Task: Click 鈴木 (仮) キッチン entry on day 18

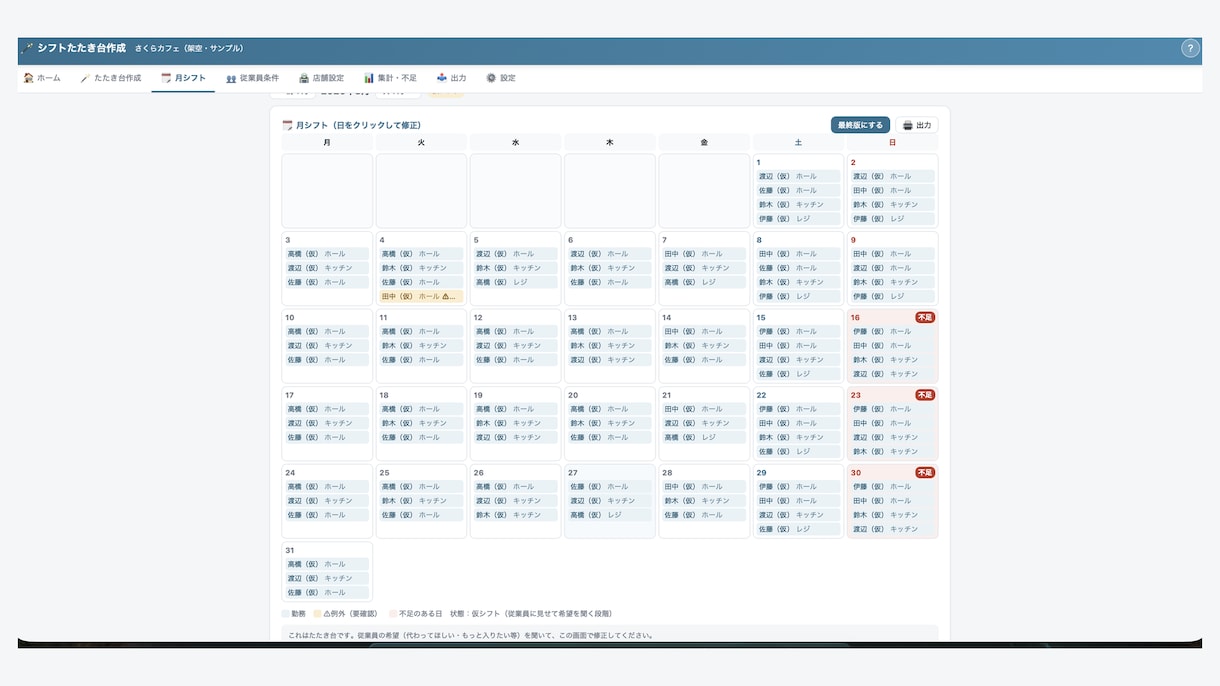Action: tap(421, 423)
